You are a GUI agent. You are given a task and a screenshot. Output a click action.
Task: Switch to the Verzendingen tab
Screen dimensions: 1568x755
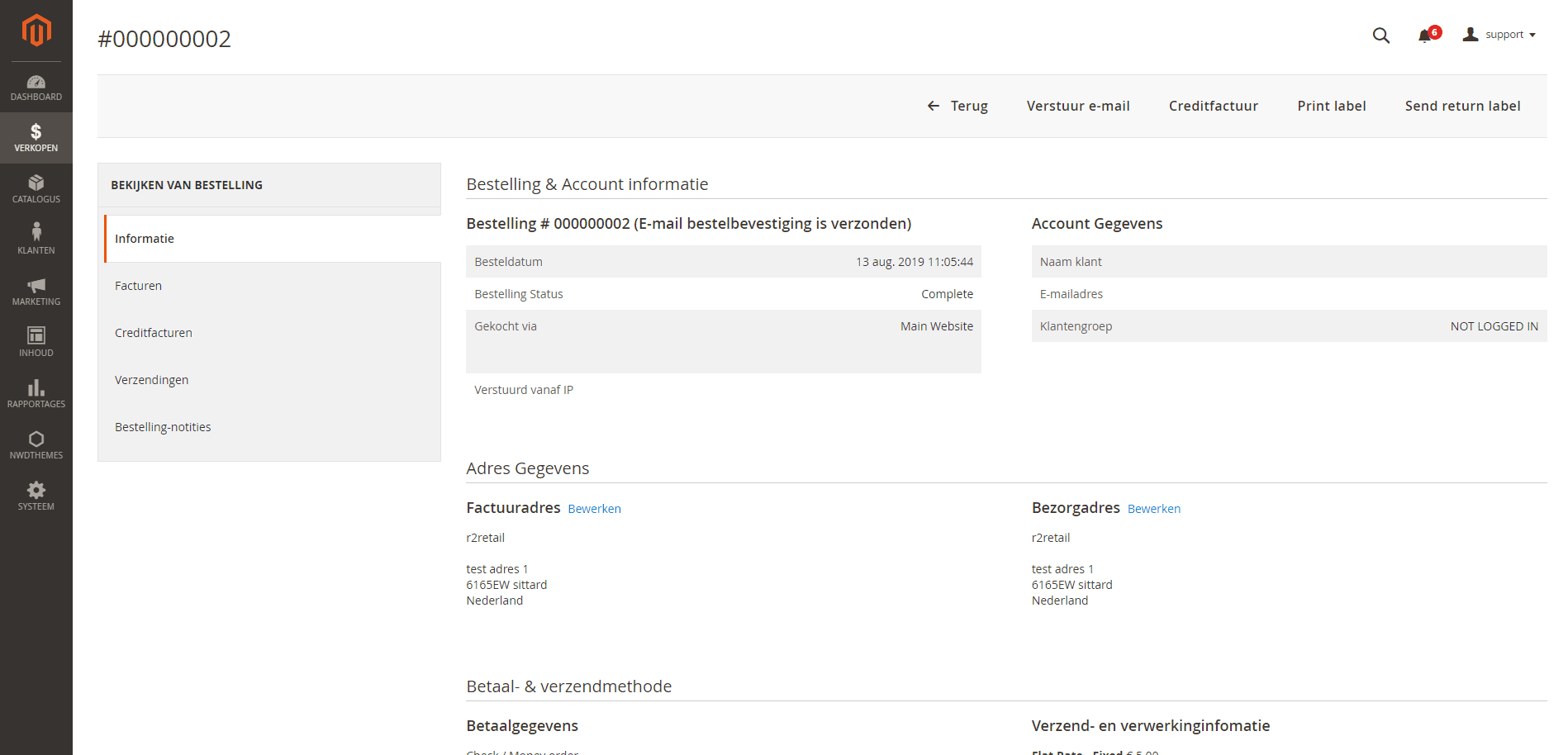coord(273,380)
